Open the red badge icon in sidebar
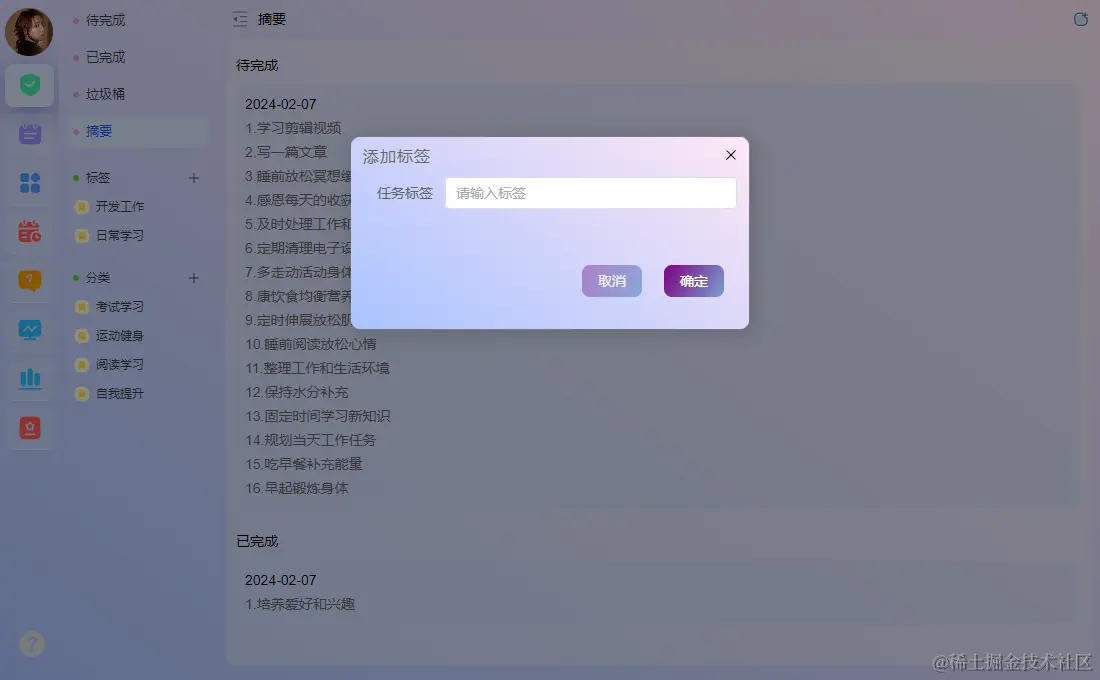The width and height of the screenshot is (1100, 680). pos(29,428)
